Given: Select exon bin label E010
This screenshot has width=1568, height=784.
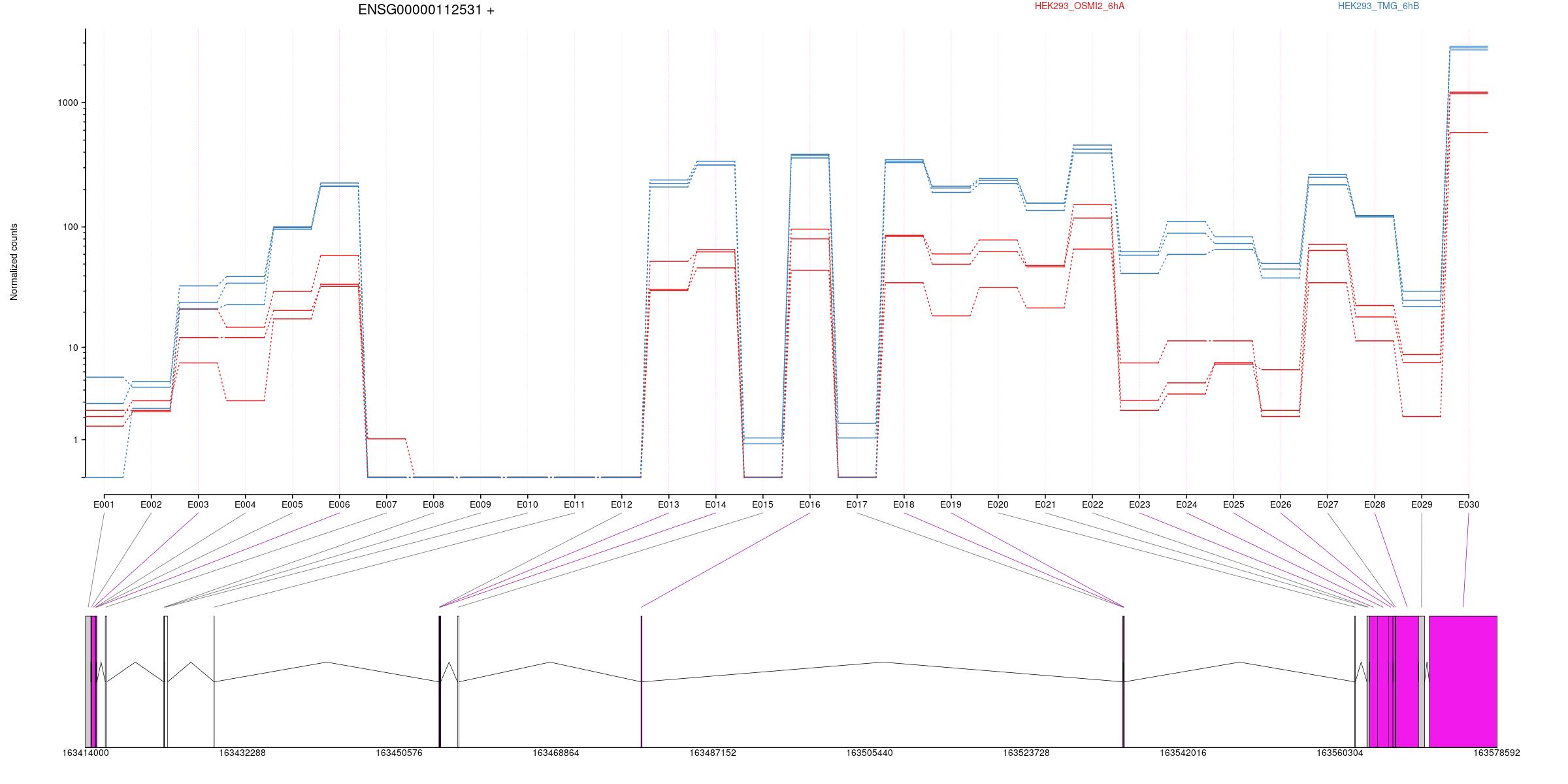Looking at the screenshot, I should coord(527,504).
